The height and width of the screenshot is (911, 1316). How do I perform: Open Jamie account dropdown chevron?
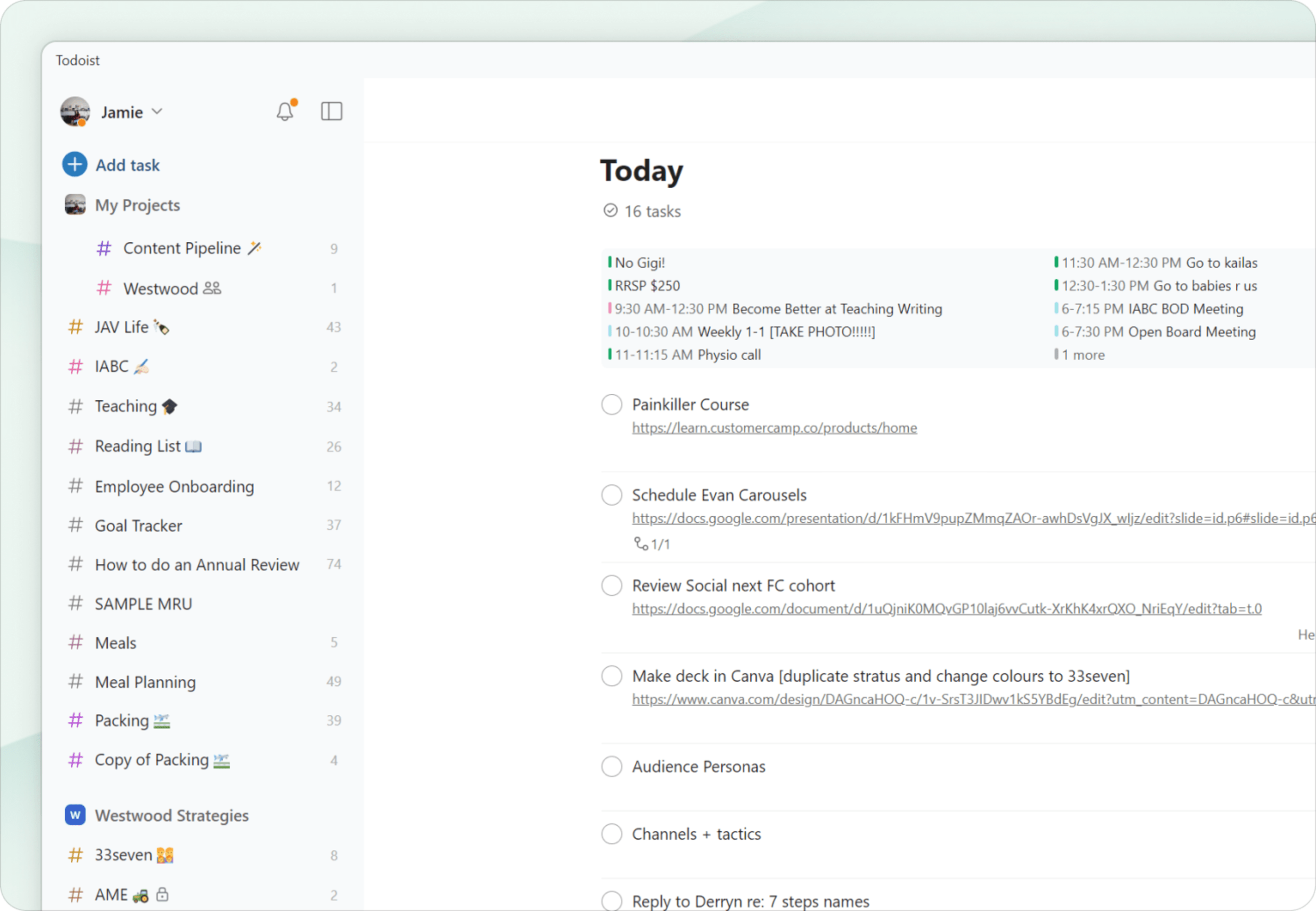pyautogui.click(x=157, y=111)
